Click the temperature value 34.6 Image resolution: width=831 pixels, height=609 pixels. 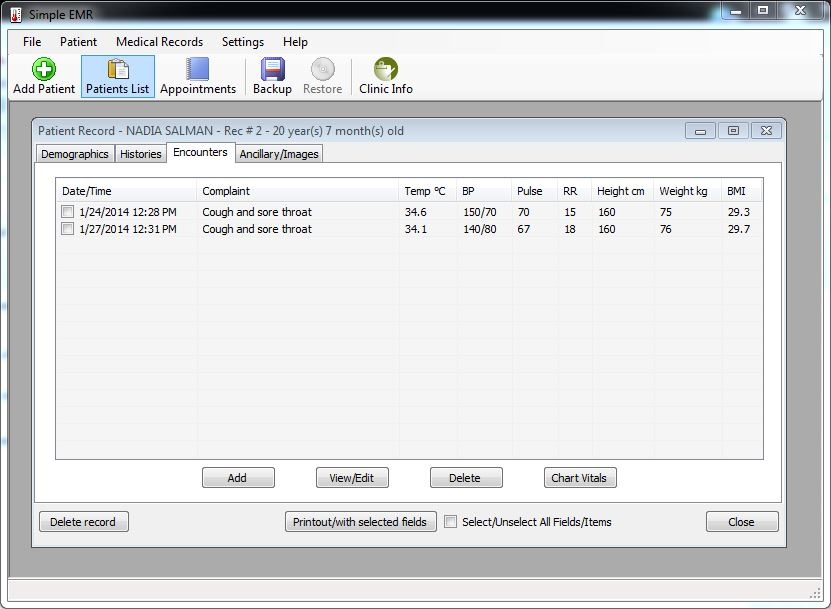[x=416, y=212]
